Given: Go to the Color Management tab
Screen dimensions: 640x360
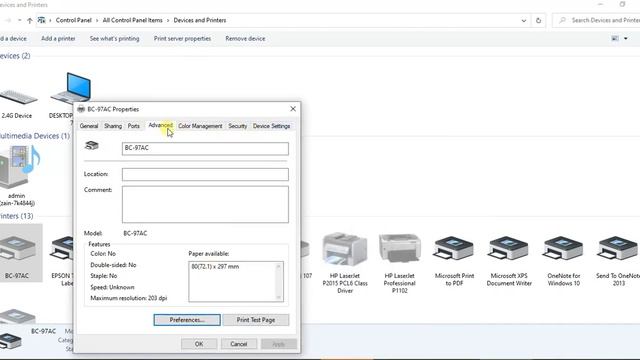Looking at the screenshot, I should click(x=200, y=126).
